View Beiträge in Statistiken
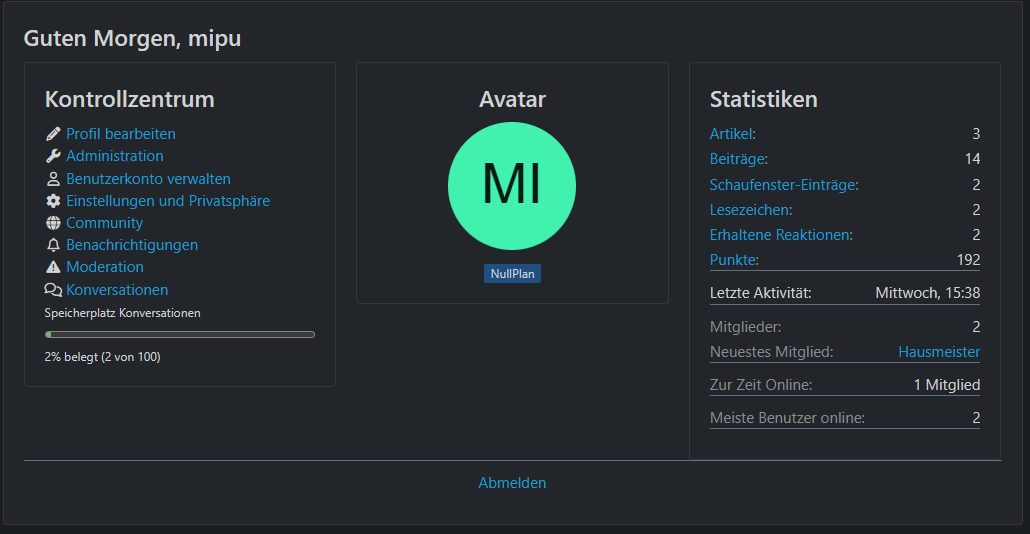Screen dimensions: 1030x534 coord(738,159)
